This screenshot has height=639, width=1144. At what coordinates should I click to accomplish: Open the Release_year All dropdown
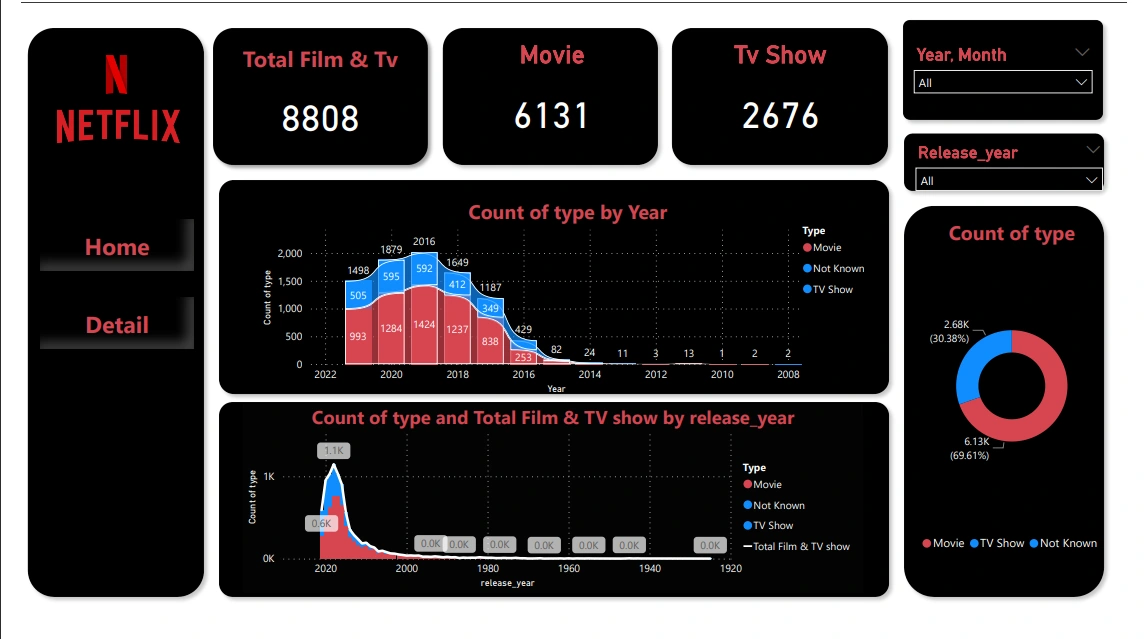[x=1008, y=180]
